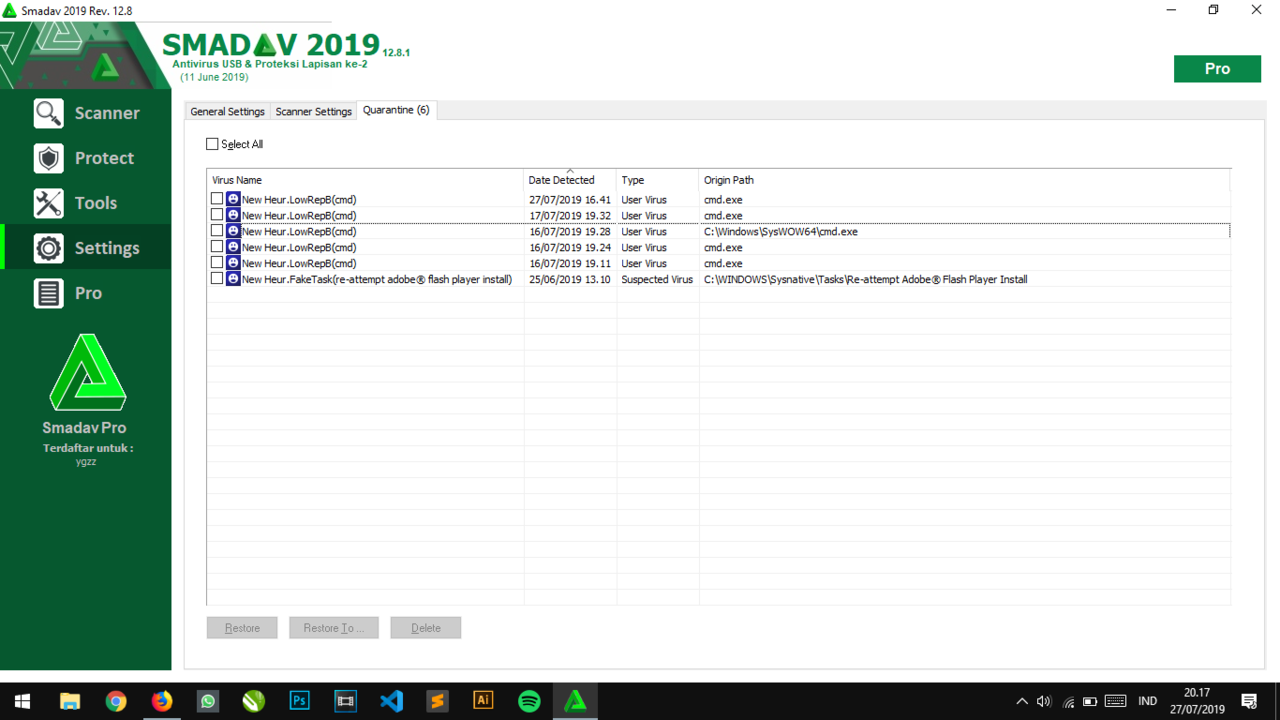
Task: Click virus icon for 17/07/2019 19.32 entry
Action: click(x=233, y=215)
